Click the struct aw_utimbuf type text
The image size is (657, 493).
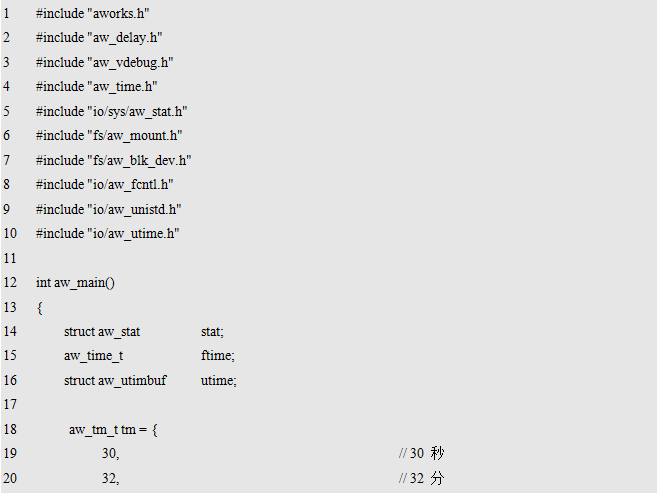tap(115, 380)
